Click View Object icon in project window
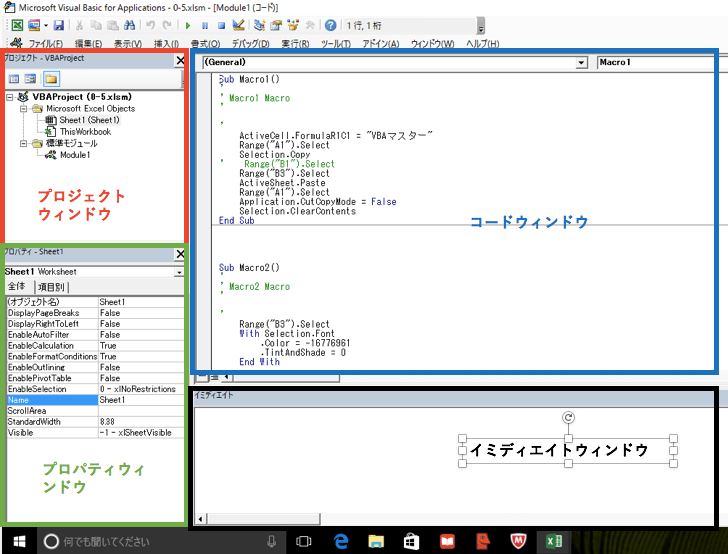 click(31, 79)
